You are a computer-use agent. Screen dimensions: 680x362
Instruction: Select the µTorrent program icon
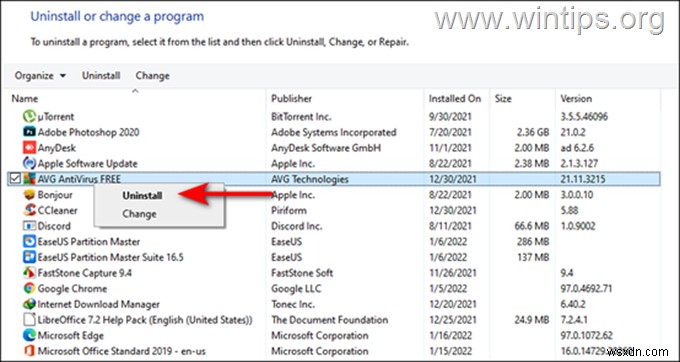tap(29, 116)
